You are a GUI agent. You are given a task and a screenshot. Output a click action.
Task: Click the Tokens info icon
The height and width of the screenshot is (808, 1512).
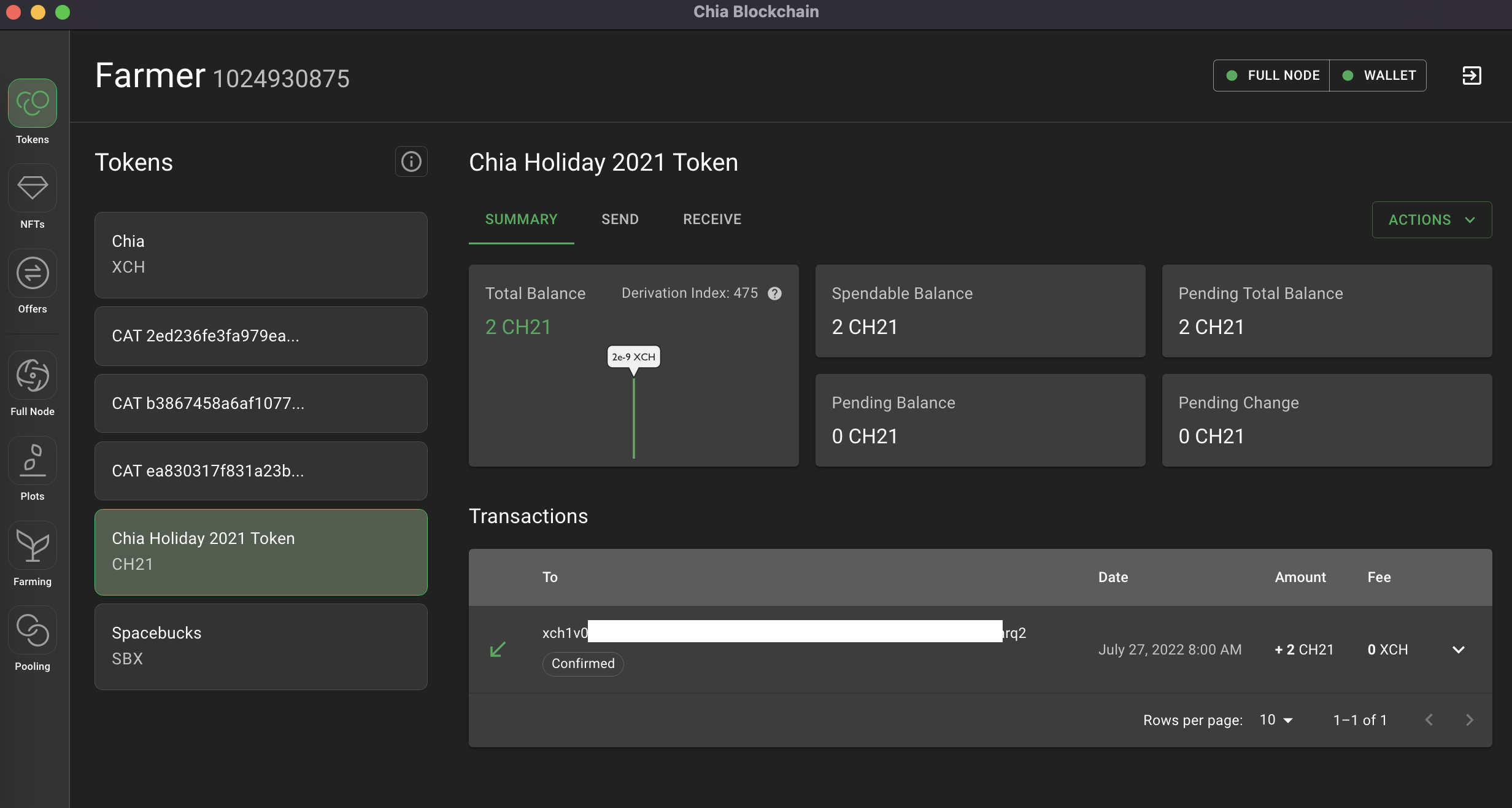point(411,161)
